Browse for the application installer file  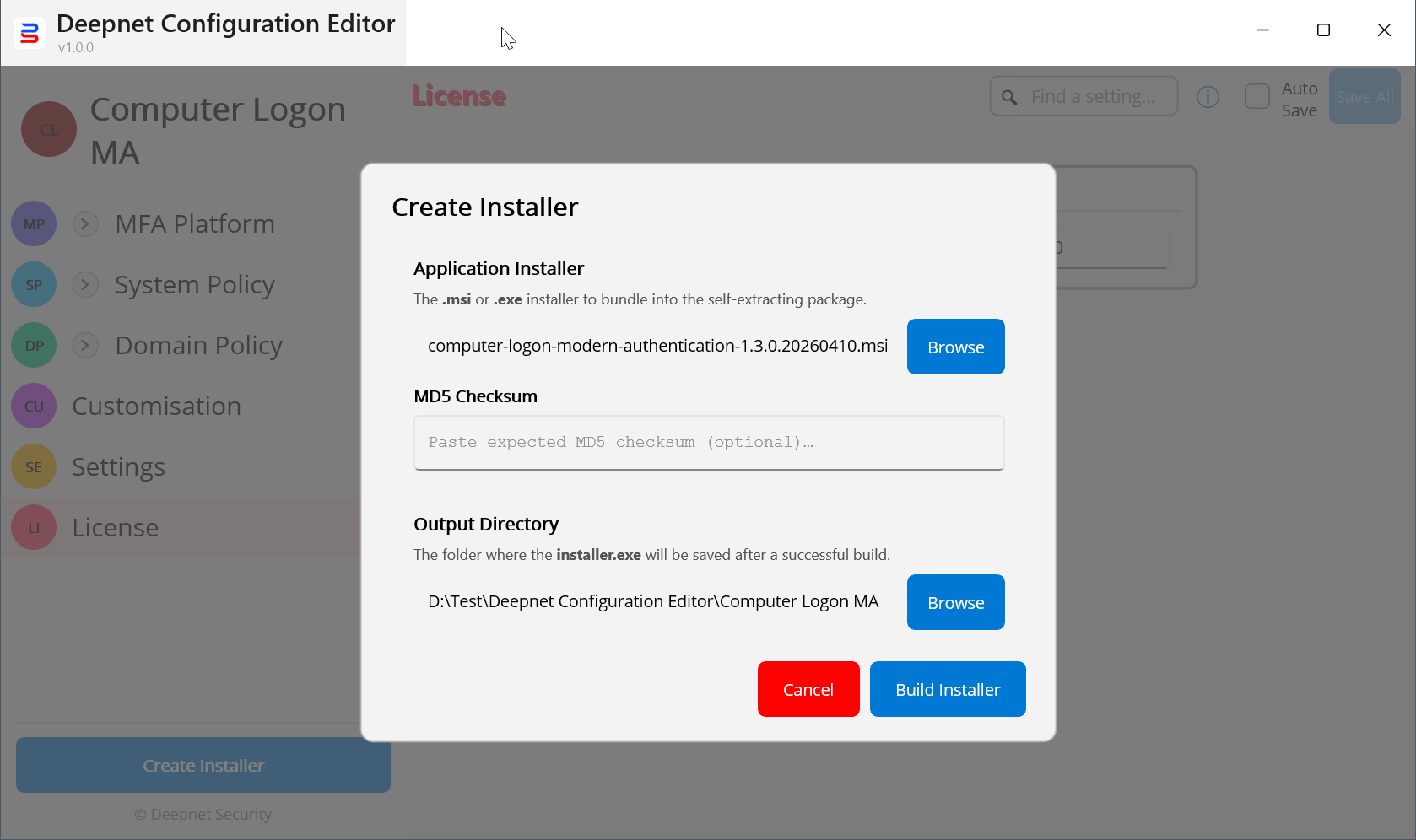coord(955,347)
